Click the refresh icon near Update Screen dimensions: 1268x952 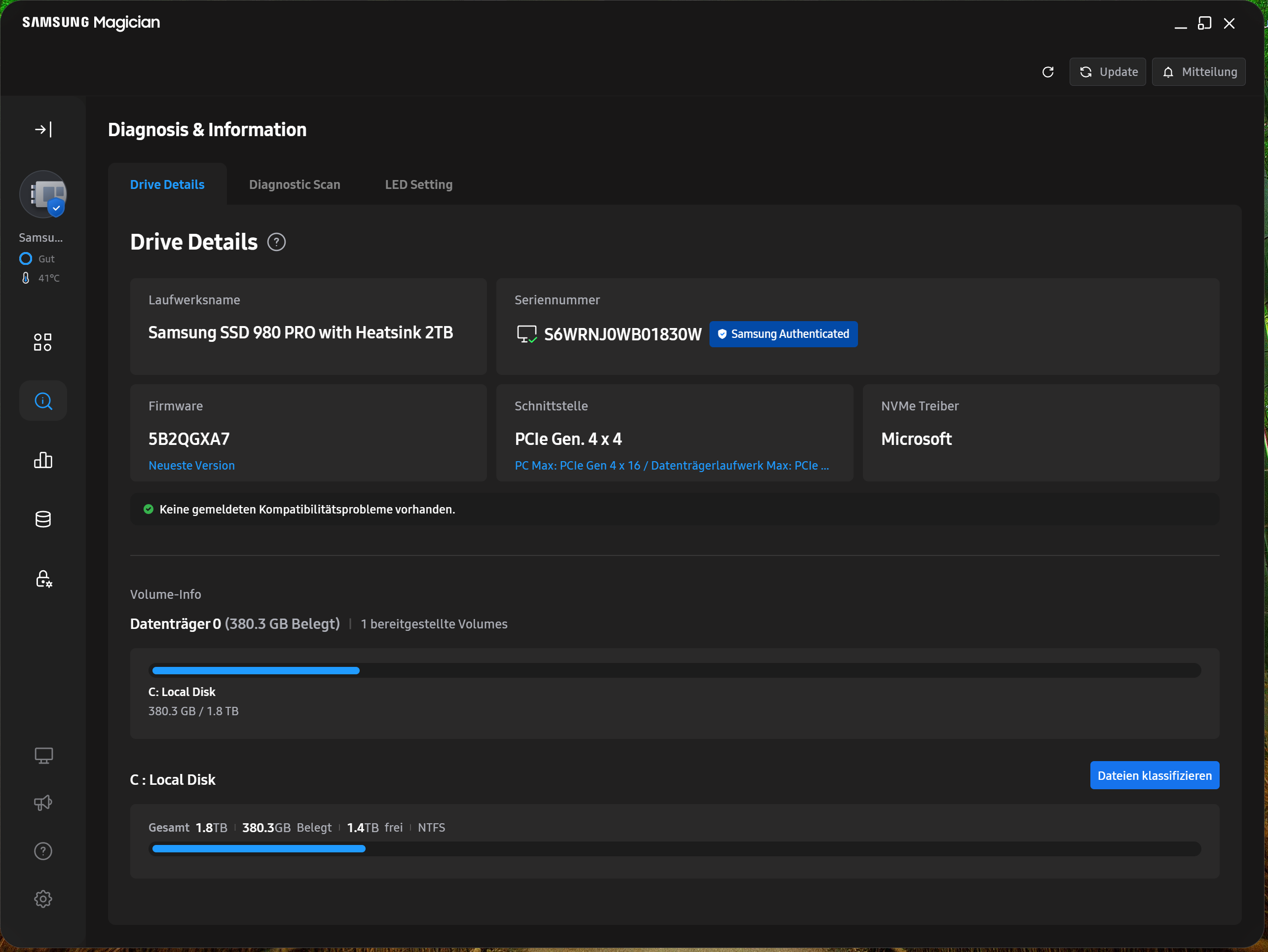1048,72
